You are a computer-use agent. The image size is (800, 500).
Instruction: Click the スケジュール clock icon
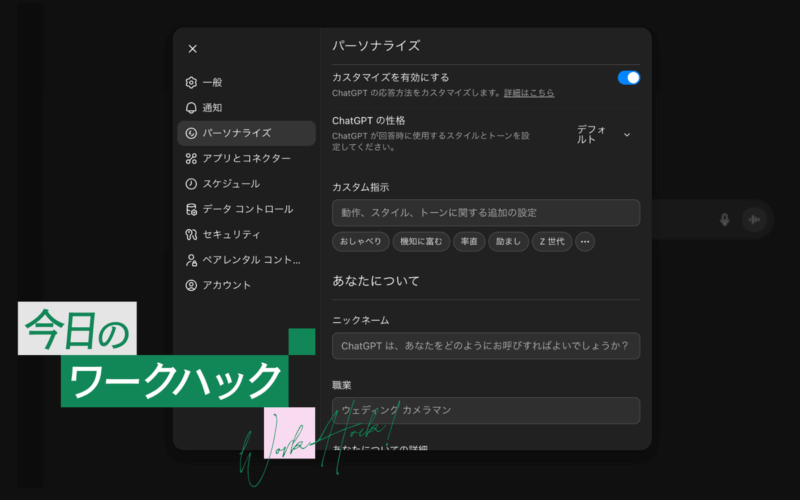[x=191, y=184]
